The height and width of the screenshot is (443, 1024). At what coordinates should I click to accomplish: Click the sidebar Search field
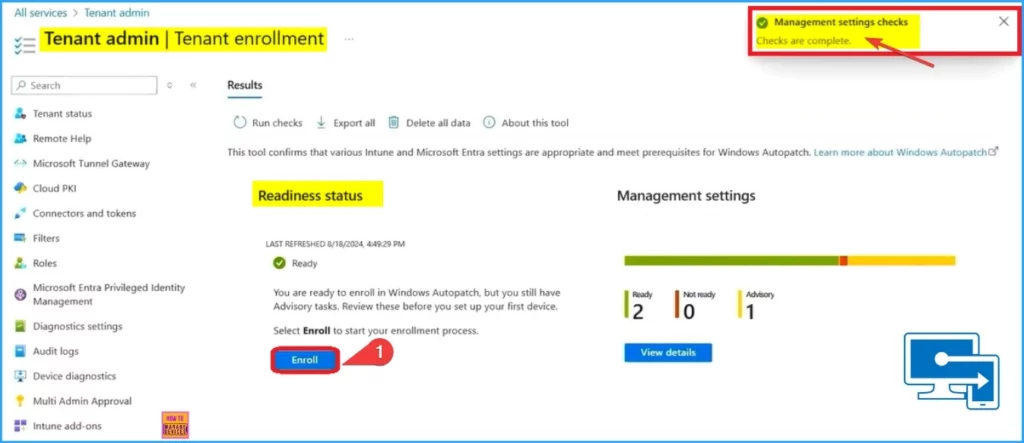click(x=85, y=85)
